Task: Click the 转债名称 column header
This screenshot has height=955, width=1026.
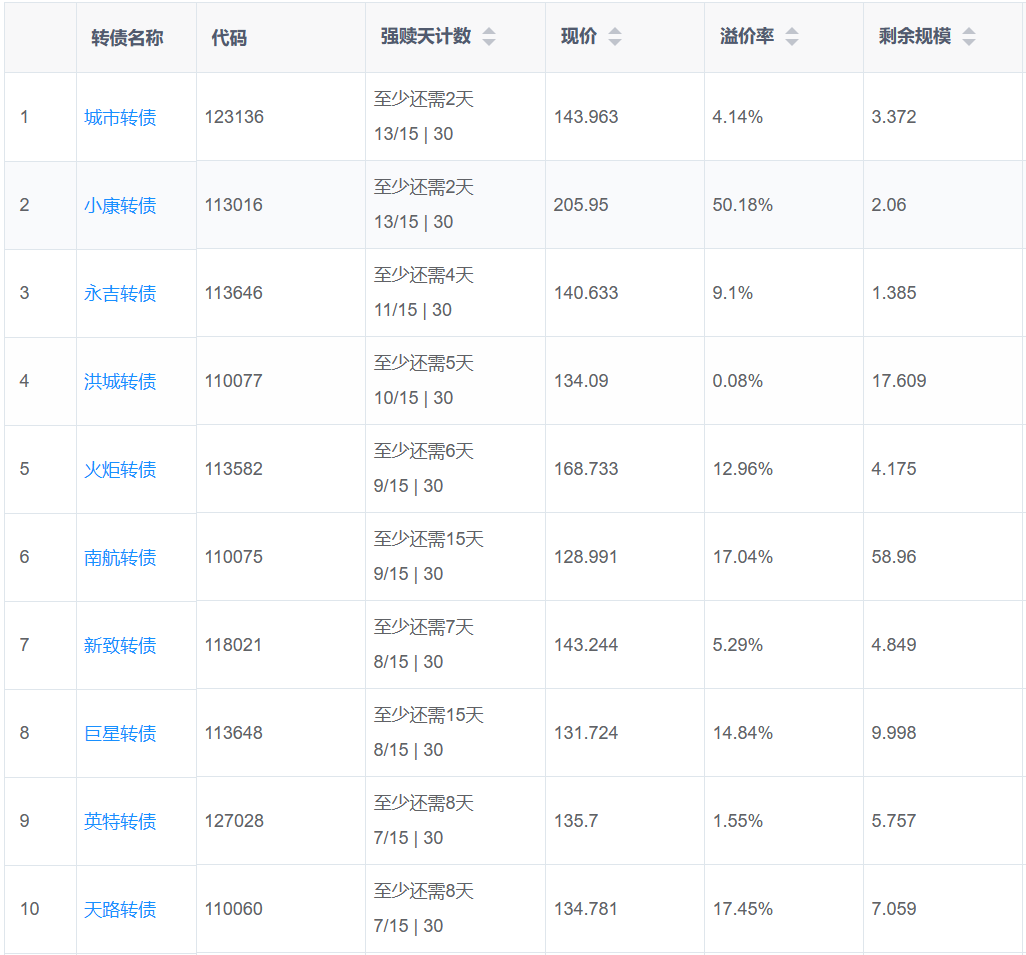Action: (x=127, y=38)
